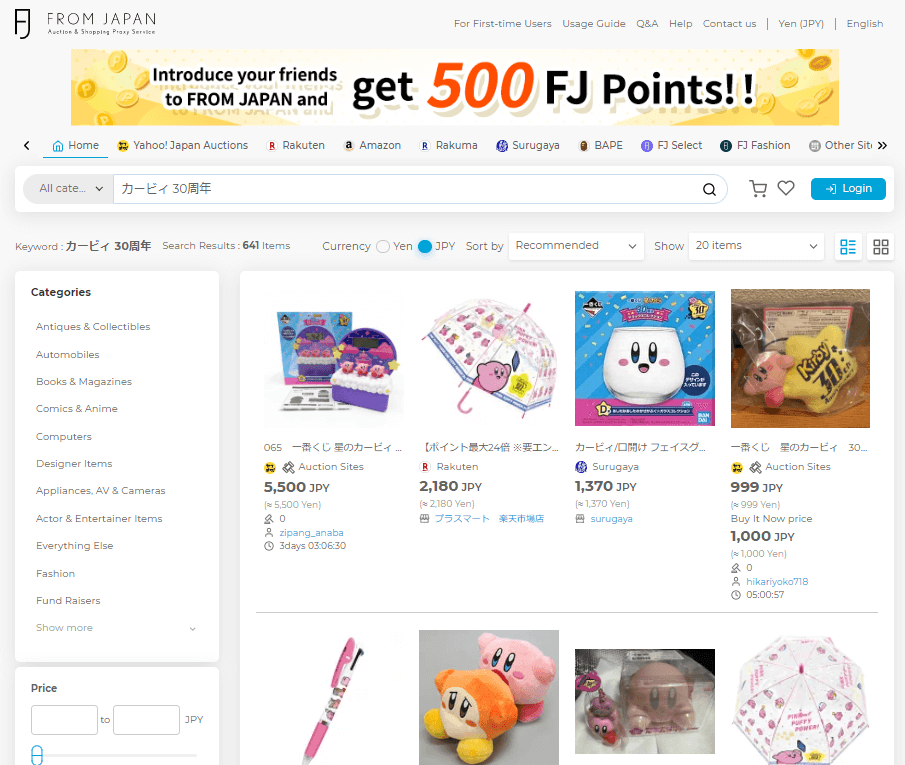Click the From Japan logo
The image size is (905, 765).
pyautogui.click(x=85, y=24)
